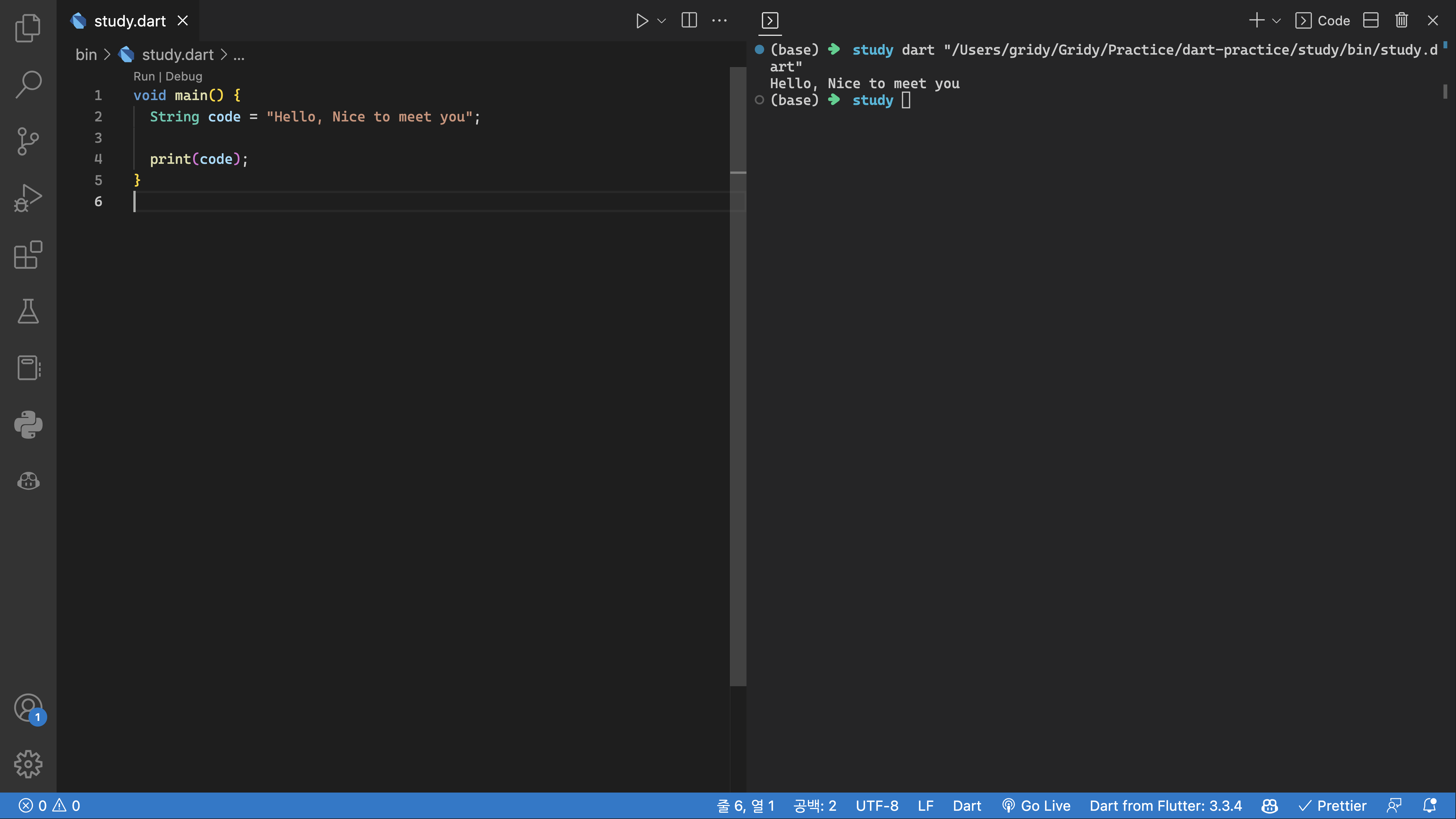Toggle Go Live server in status bar
The height and width of the screenshot is (819, 1456).
[1037, 805]
